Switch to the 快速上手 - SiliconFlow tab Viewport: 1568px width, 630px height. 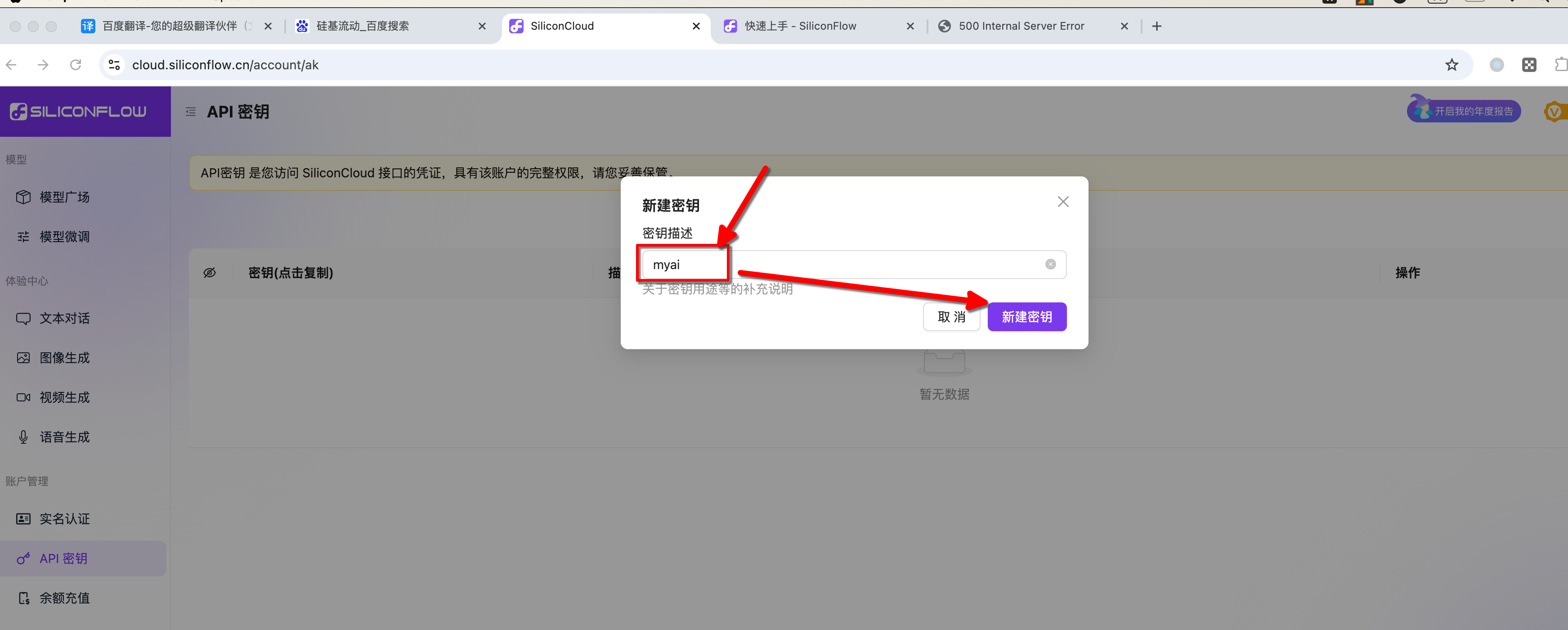click(x=800, y=26)
